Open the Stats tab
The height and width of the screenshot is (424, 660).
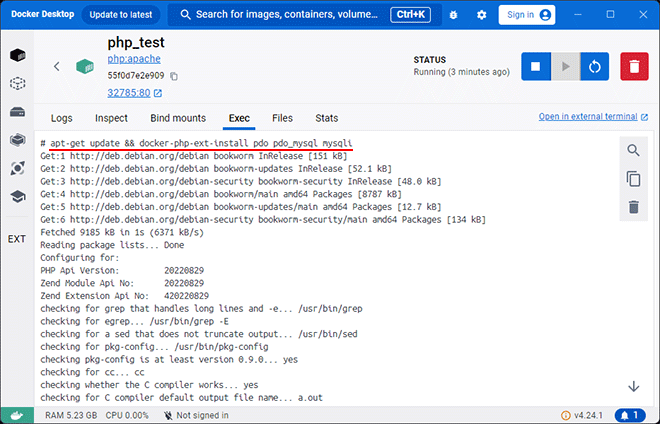326,118
